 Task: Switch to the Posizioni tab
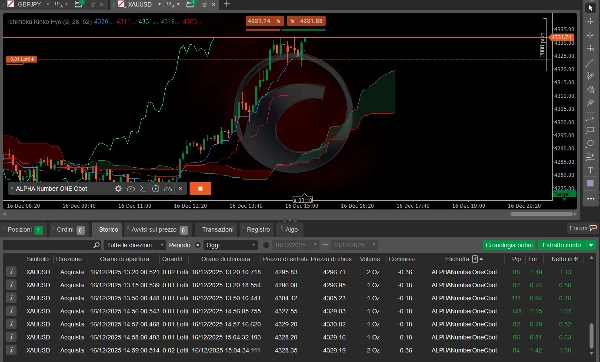[x=24, y=230]
